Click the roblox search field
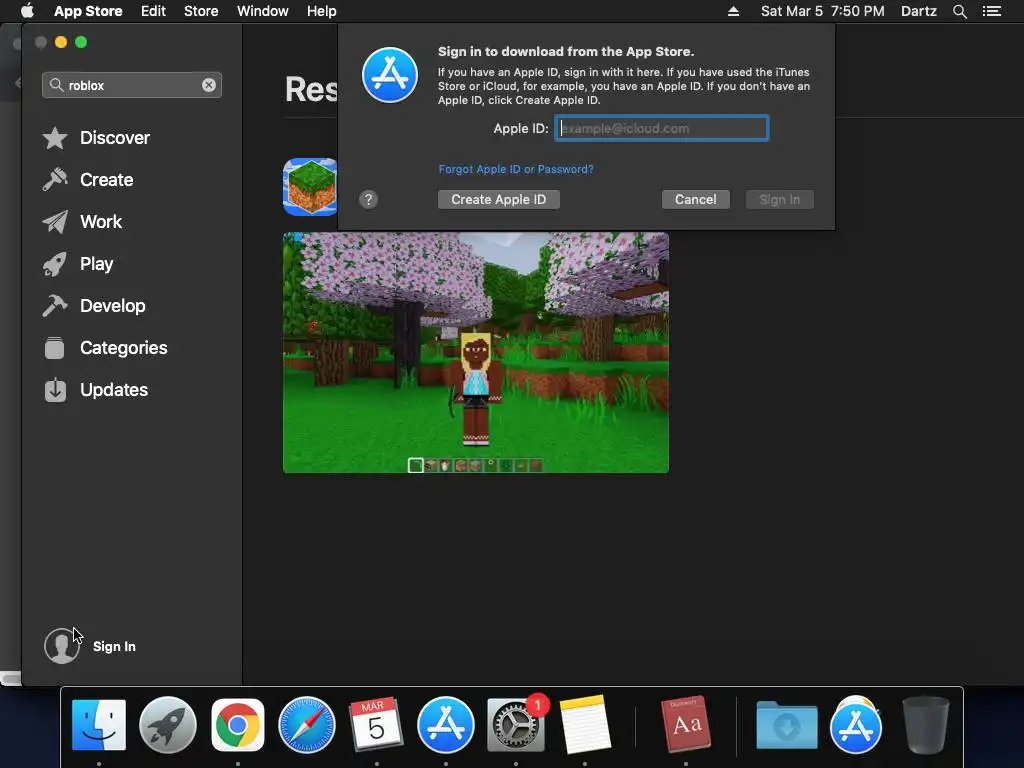1024x768 pixels. (x=132, y=85)
